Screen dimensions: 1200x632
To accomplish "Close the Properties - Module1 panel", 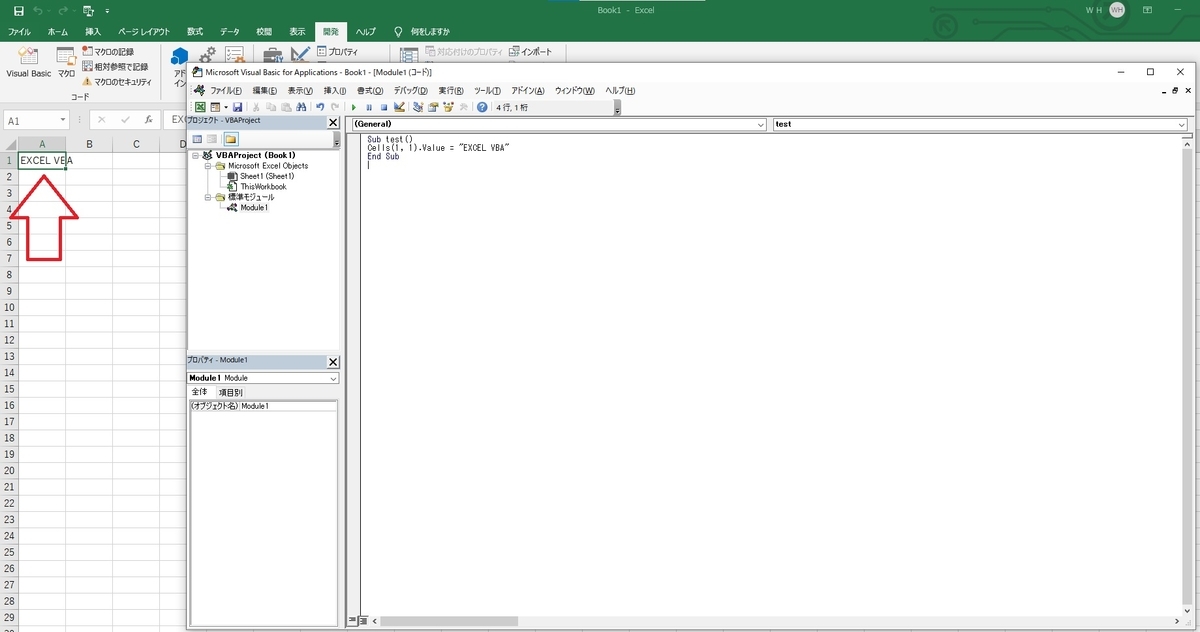I will [334, 362].
